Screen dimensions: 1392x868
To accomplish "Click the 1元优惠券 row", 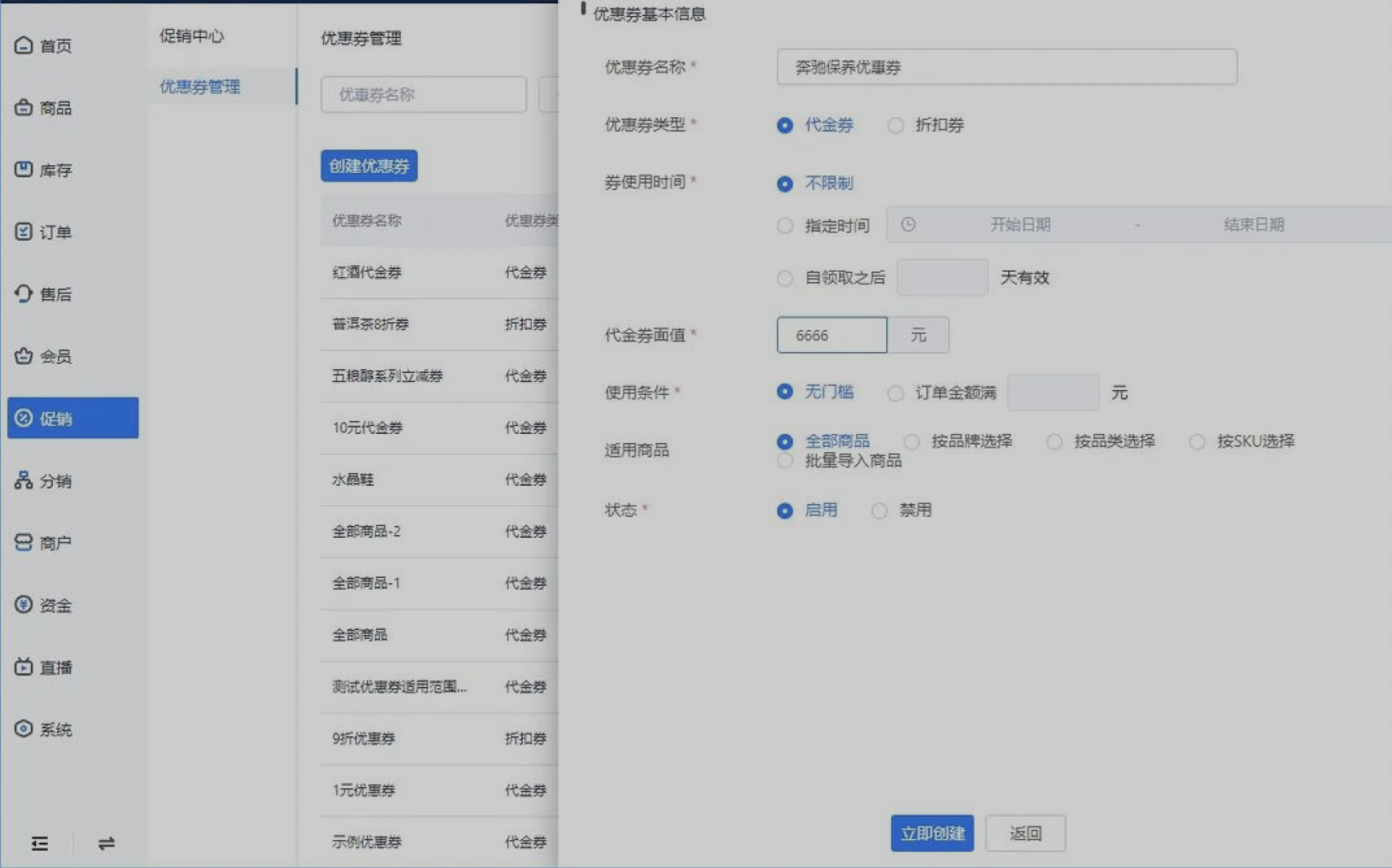I will coord(439,791).
